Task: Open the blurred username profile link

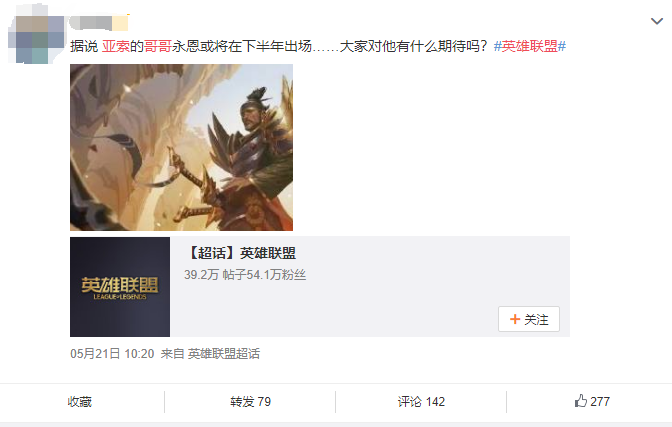Action: click(x=99, y=23)
